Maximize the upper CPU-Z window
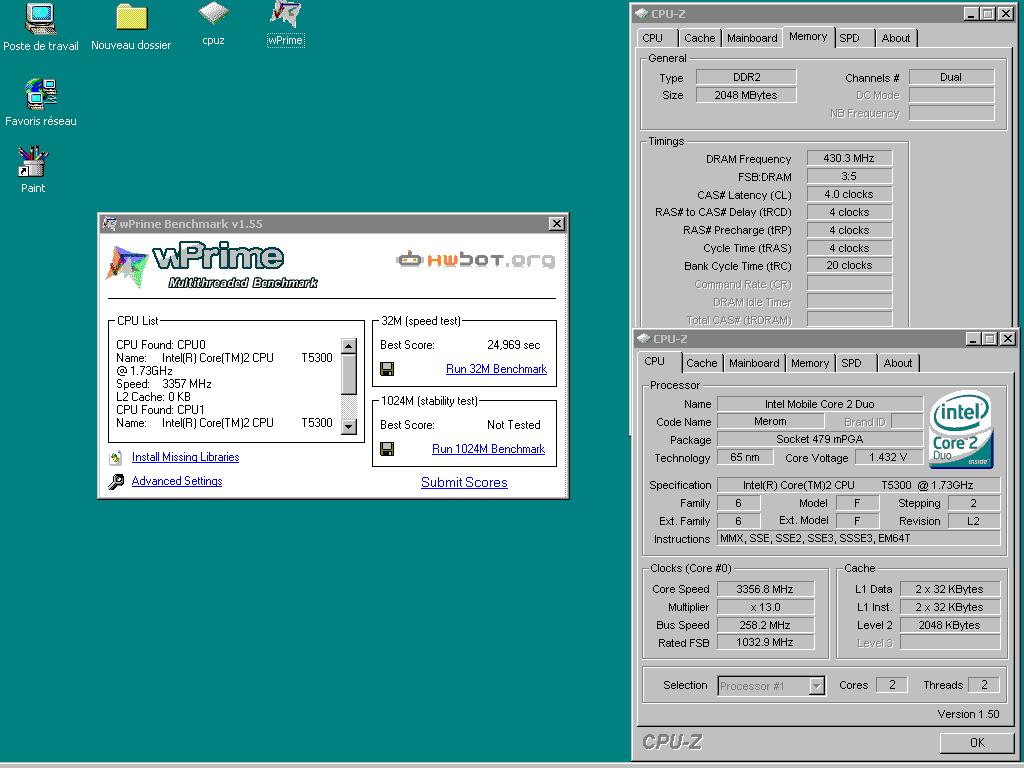1024x768 pixels. tap(988, 13)
